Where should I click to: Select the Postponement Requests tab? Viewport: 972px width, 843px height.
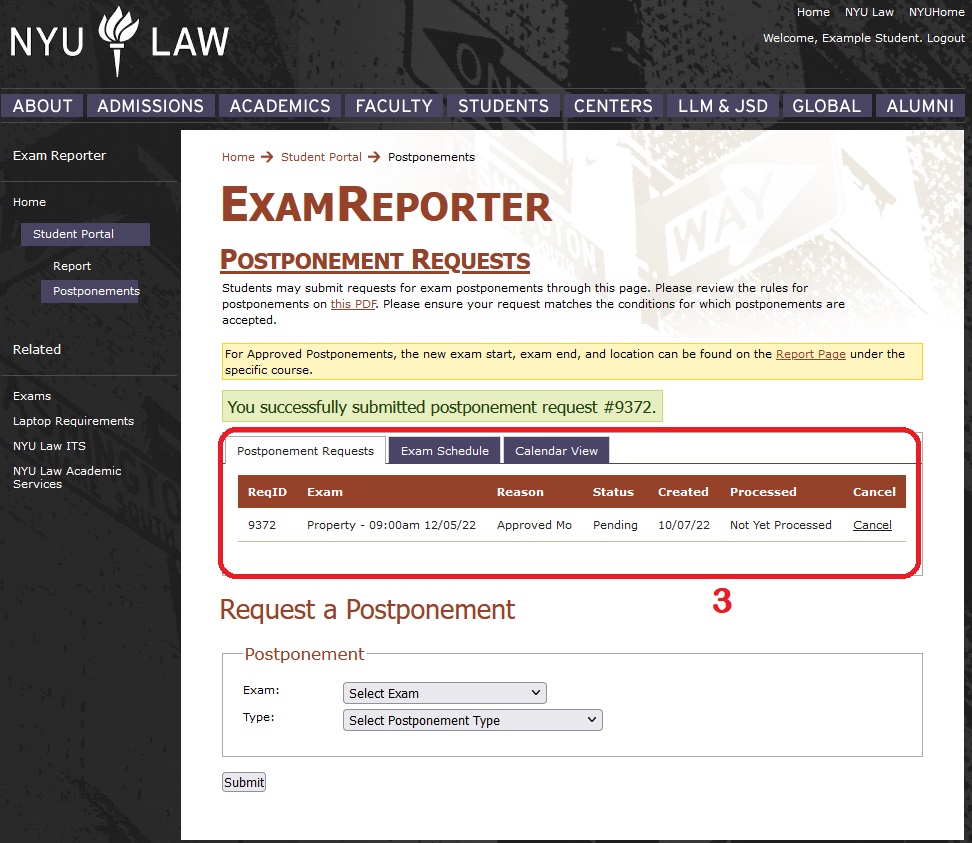[x=305, y=451]
